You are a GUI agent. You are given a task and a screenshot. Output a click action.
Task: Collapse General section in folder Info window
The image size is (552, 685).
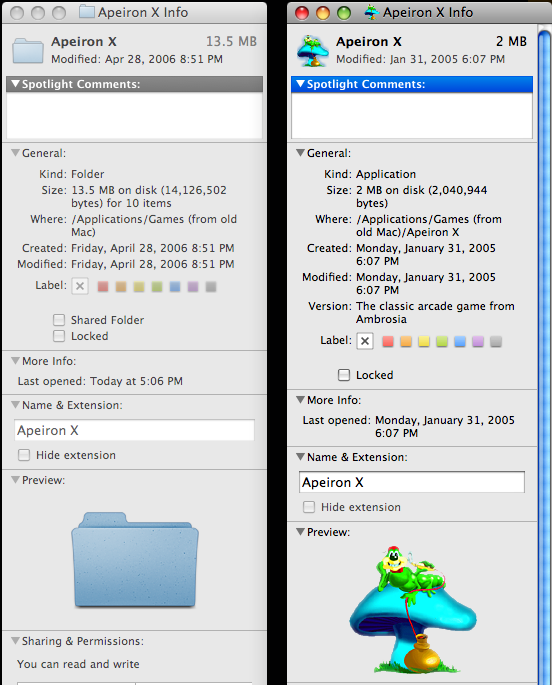click(15, 153)
